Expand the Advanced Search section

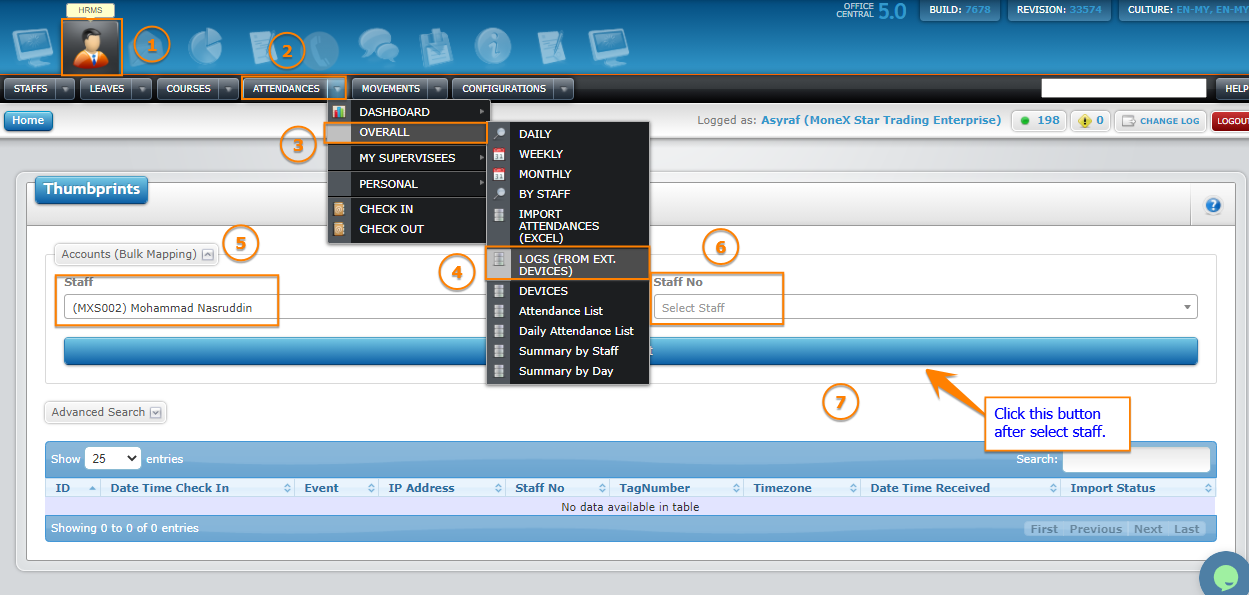(105, 412)
